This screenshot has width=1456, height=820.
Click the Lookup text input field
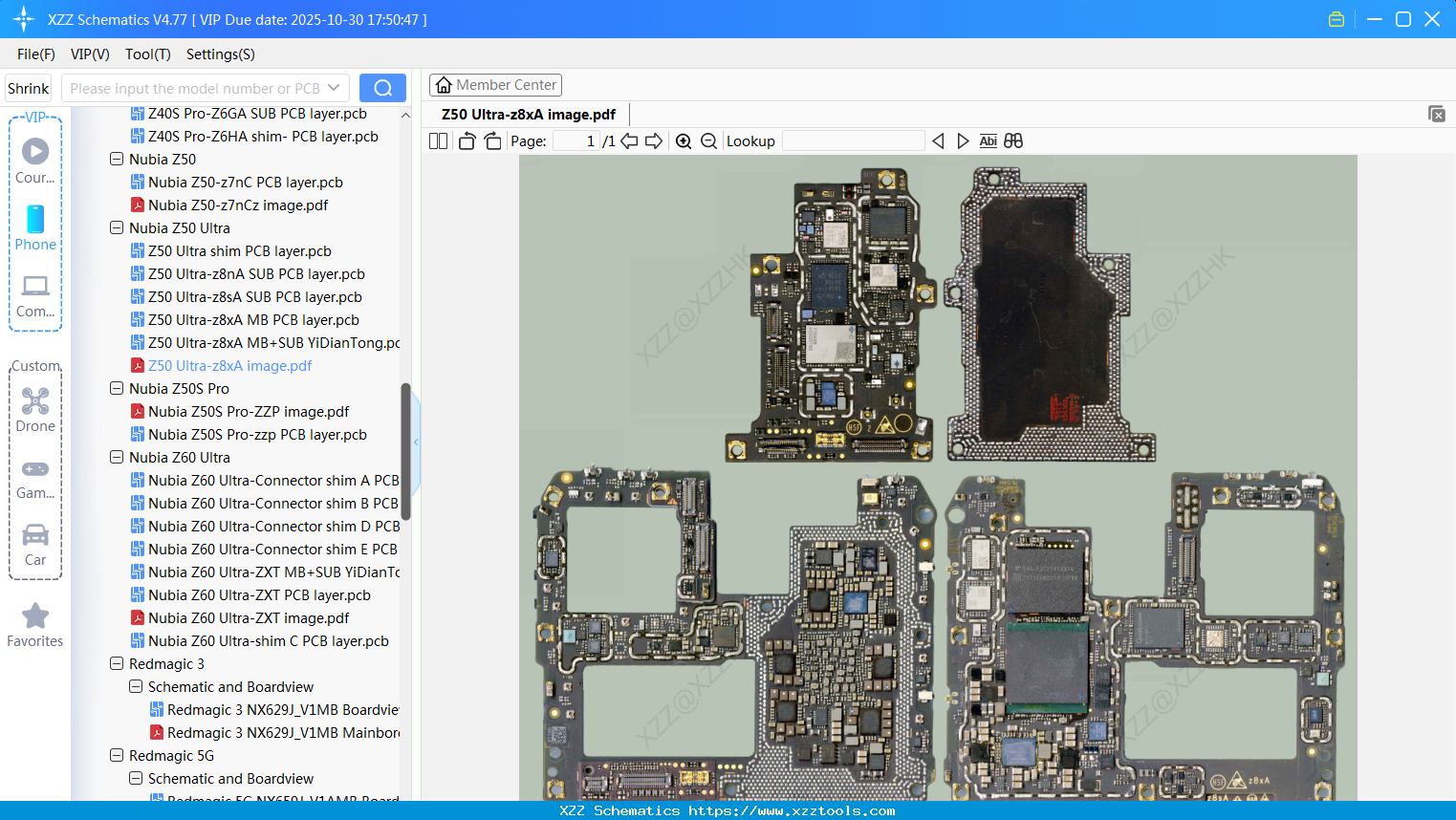pos(853,141)
